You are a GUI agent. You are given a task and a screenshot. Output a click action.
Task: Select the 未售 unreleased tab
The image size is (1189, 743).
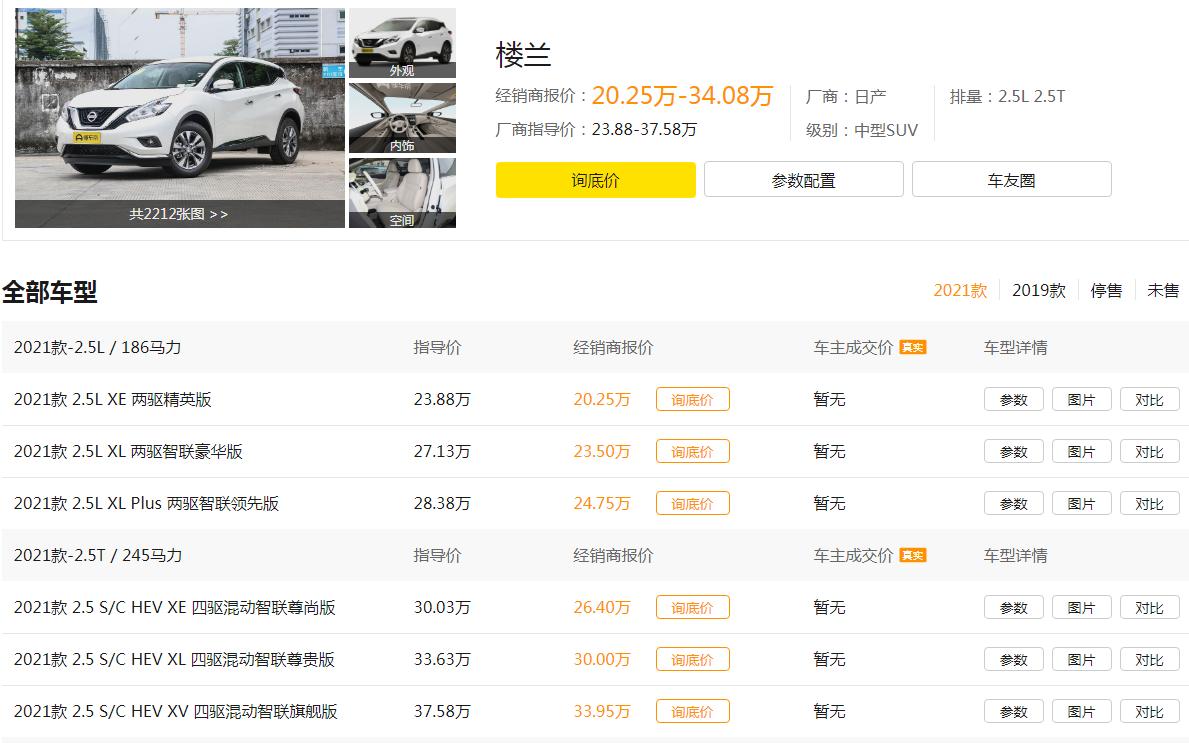coord(1162,290)
